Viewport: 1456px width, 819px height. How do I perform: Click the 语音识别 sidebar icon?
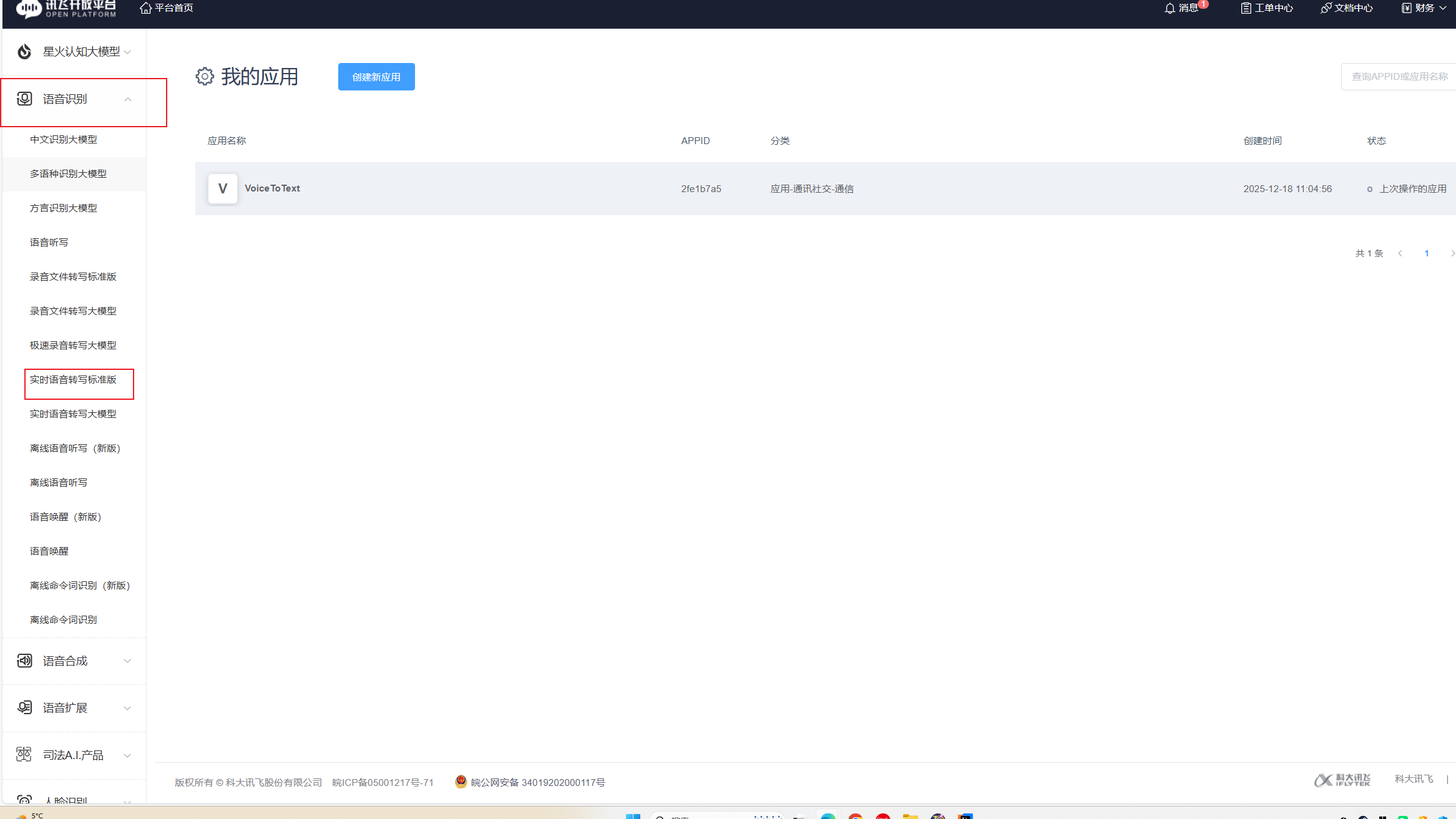pyautogui.click(x=24, y=99)
